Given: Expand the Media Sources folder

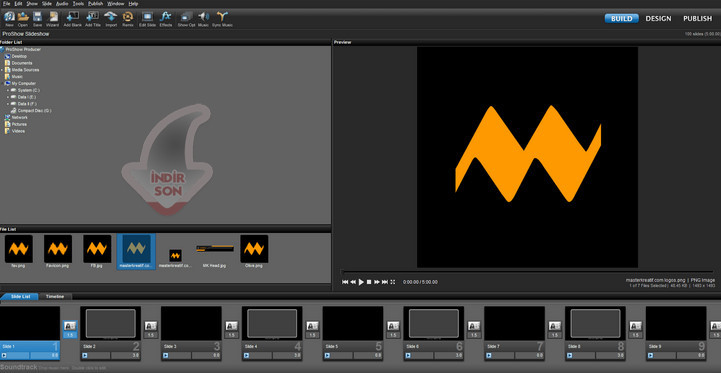Looking at the screenshot, I should (2, 70).
